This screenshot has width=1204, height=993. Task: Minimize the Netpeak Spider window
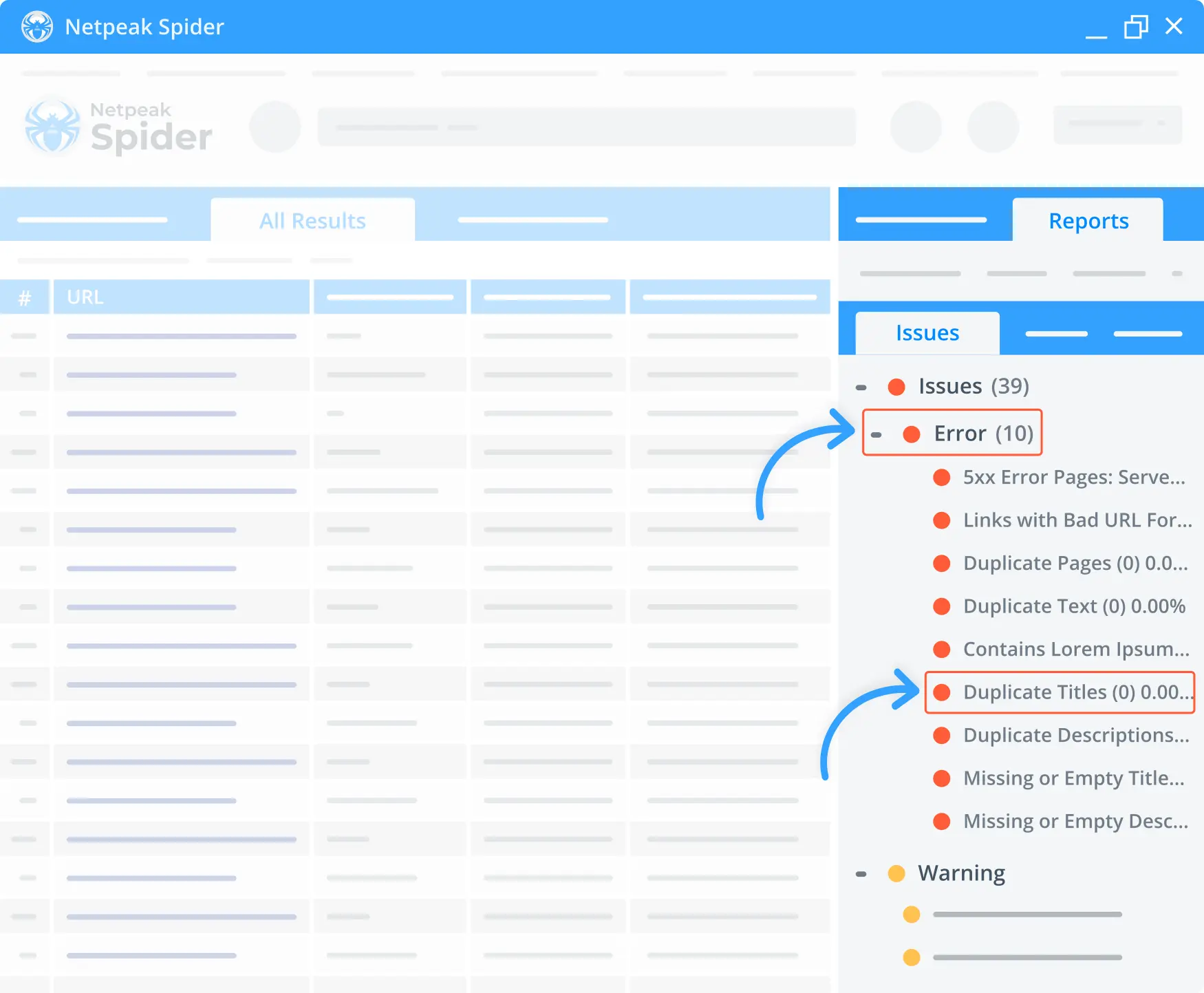click(x=1096, y=36)
